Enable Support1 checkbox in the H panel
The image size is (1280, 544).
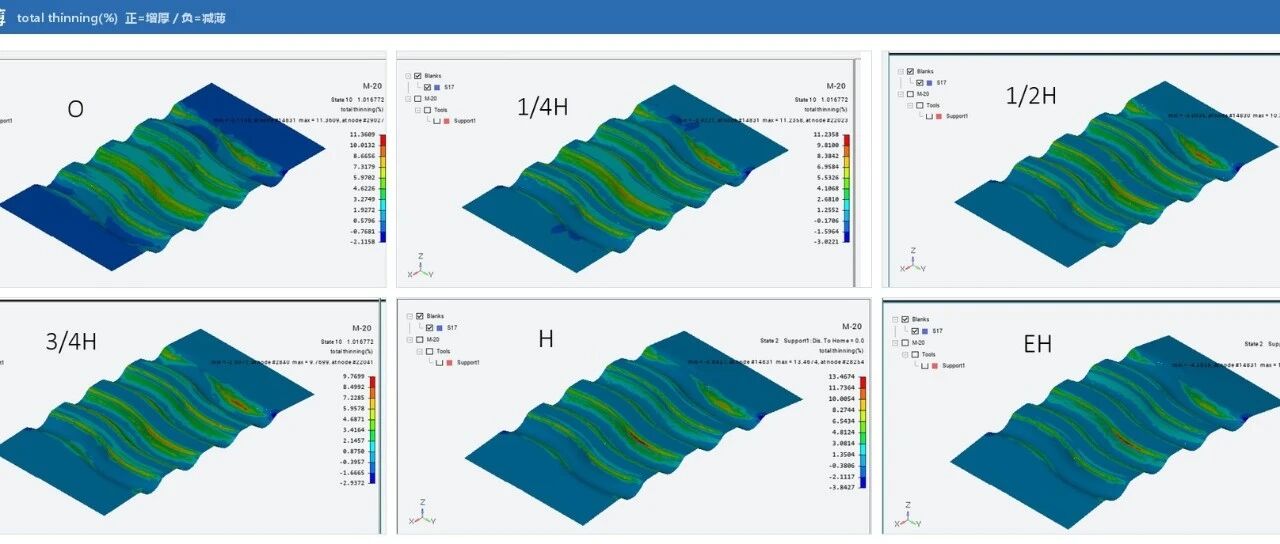(x=439, y=363)
